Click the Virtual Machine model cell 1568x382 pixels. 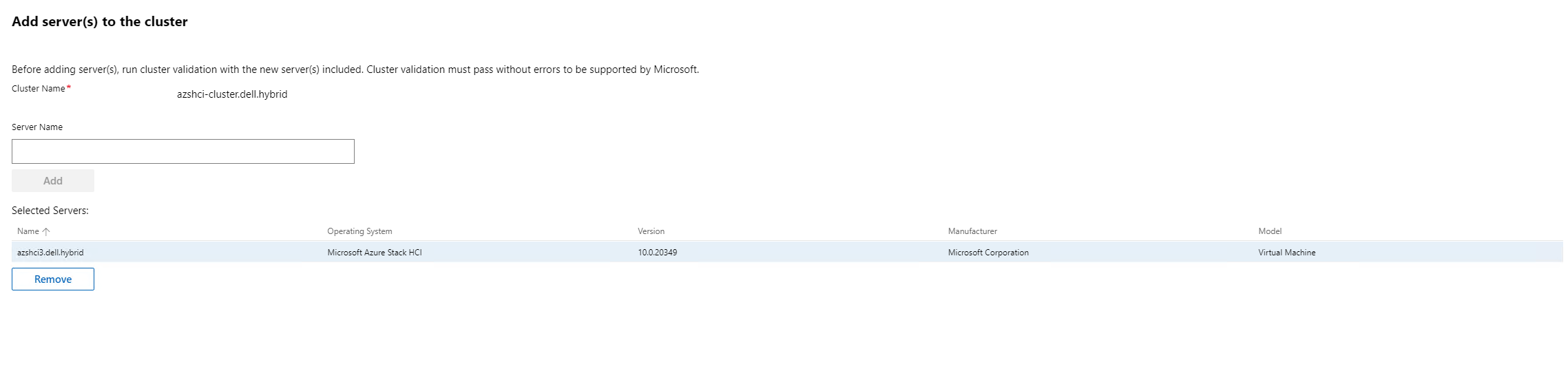tap(1286, 253)
